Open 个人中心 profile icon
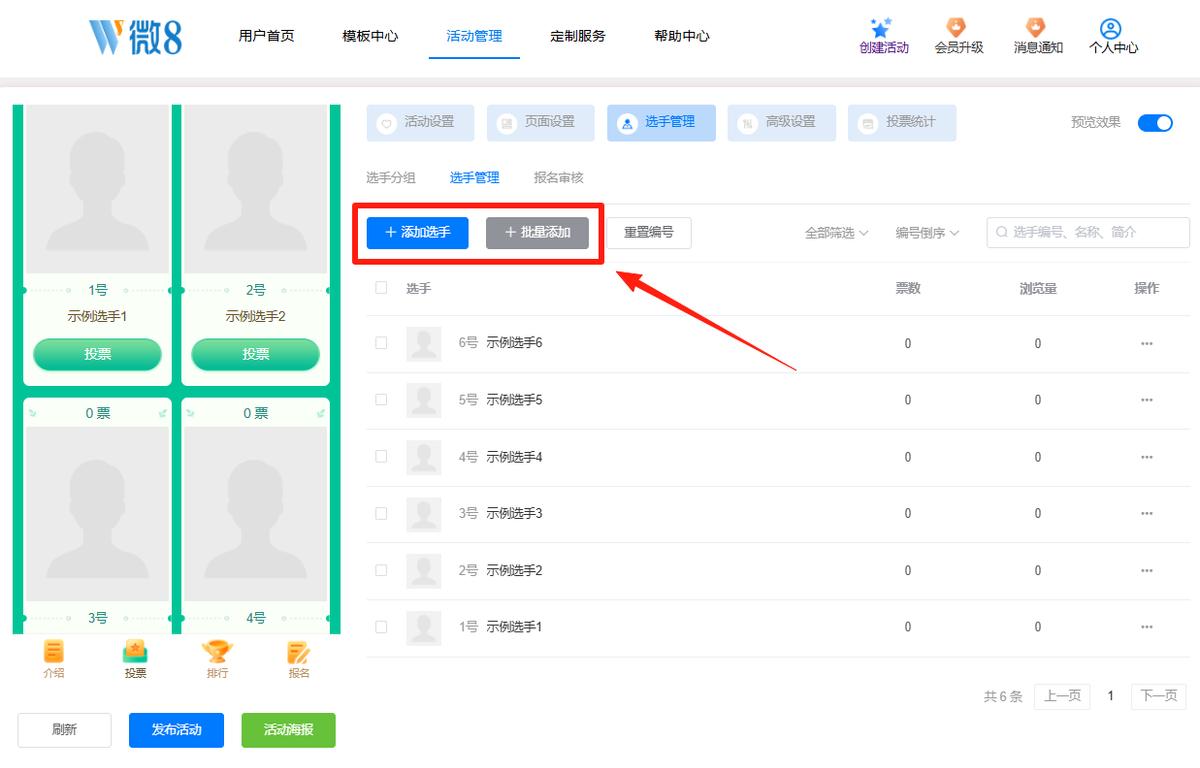 (x=1112, y=28)
